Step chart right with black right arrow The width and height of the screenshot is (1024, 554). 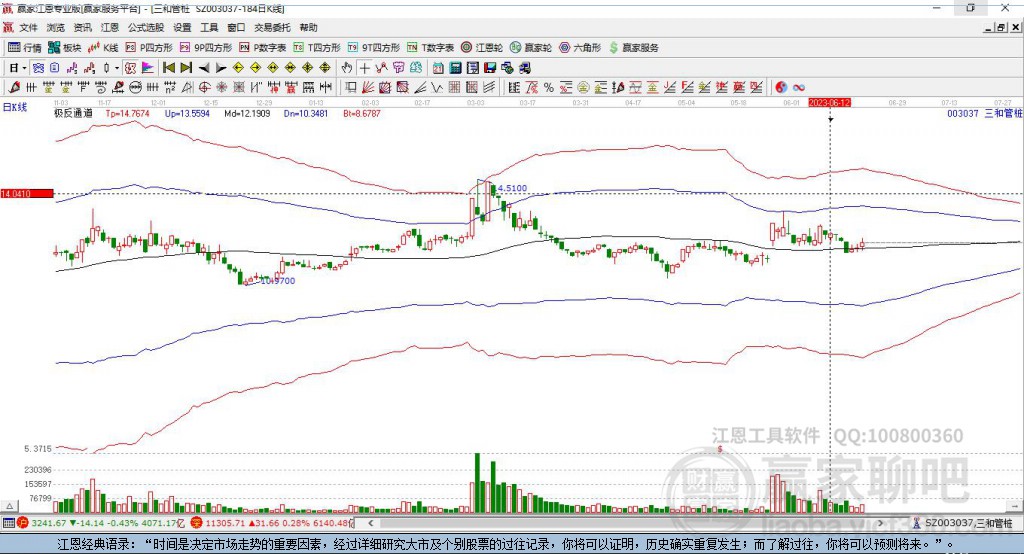(221, 68)
